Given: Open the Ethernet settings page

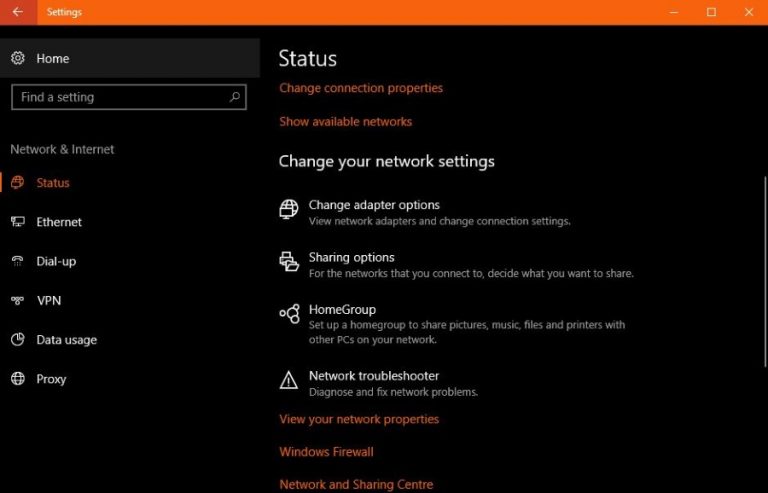Looking at the screenshot, I should pyautogui.click(x=59, y=222).
